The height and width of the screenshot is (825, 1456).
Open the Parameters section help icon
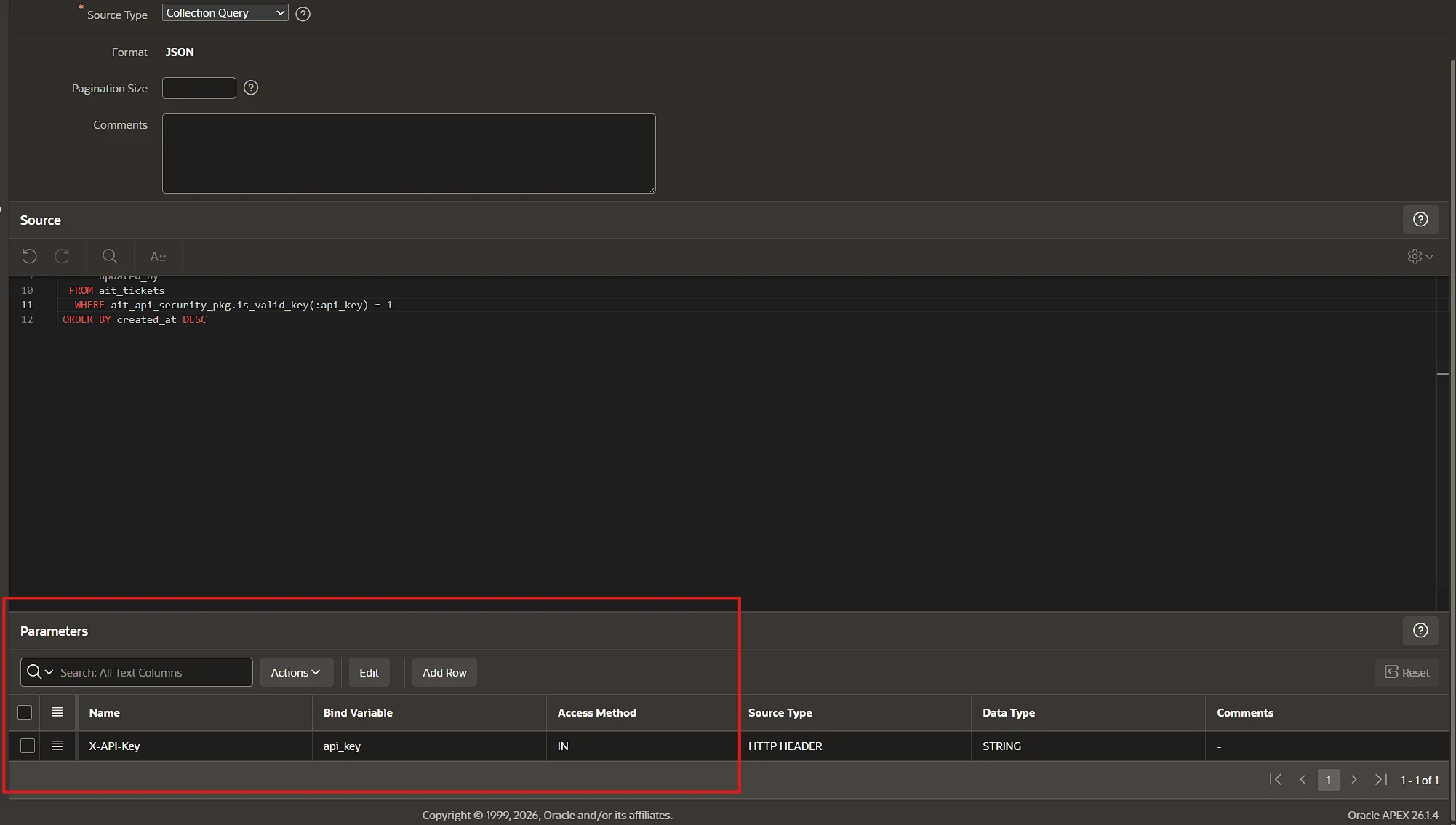(x=1420, y=631)
